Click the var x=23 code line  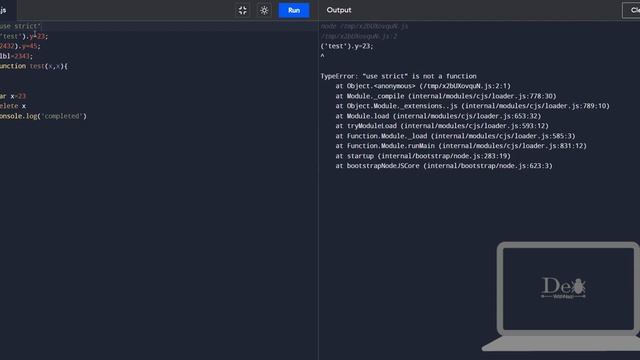[13, 96]
